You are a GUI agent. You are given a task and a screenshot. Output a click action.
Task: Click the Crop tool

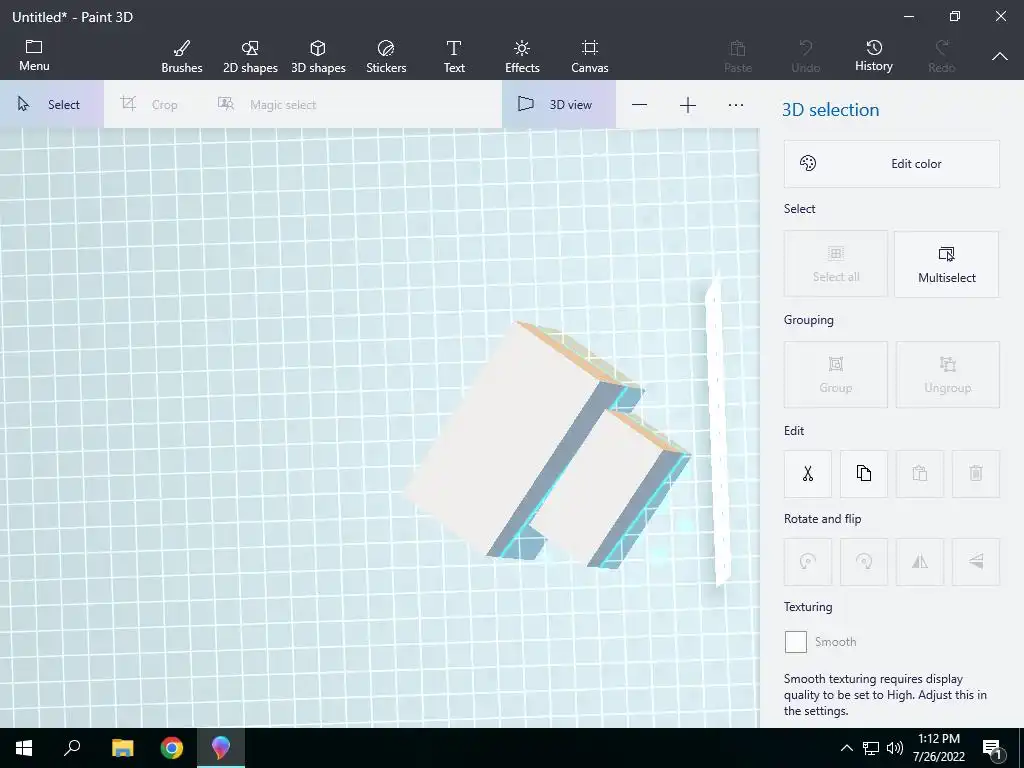point(149,104)
